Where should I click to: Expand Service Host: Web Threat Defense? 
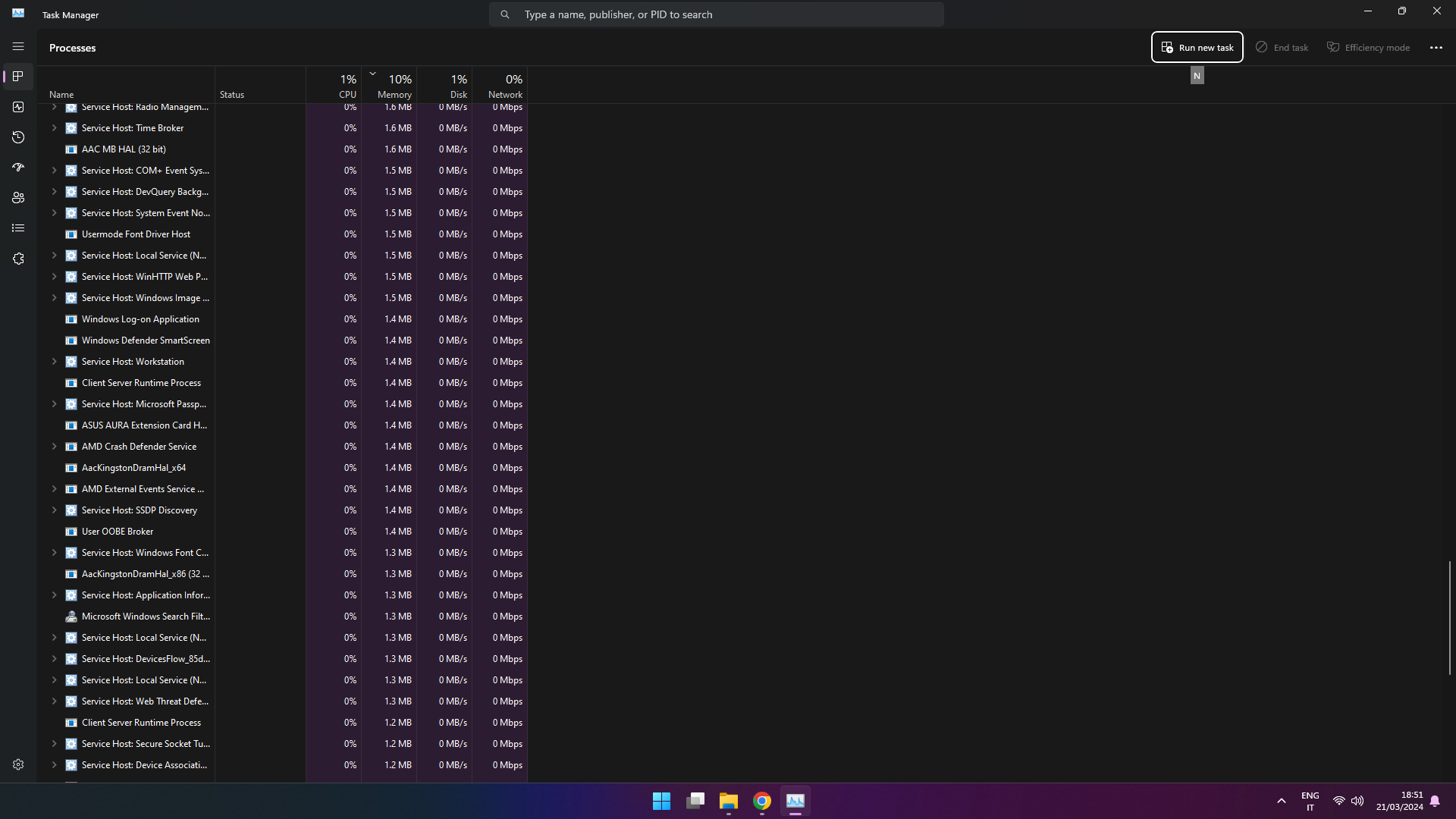[x=54, y=701]
